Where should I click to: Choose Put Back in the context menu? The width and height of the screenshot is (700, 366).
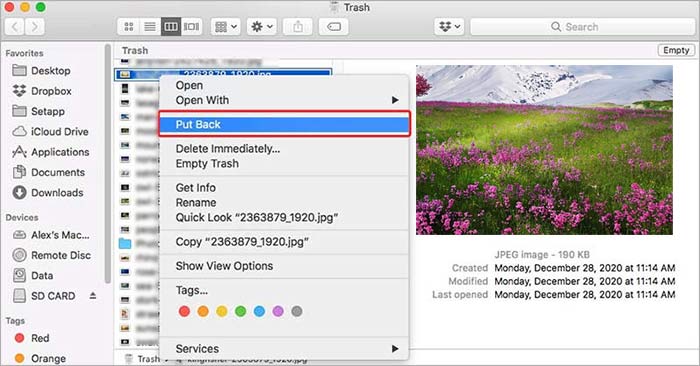coord(284,125)
